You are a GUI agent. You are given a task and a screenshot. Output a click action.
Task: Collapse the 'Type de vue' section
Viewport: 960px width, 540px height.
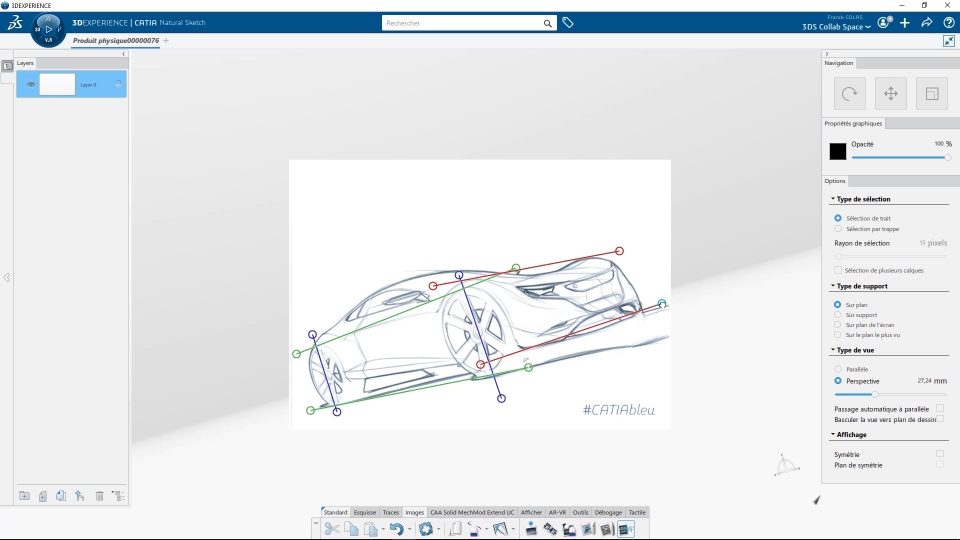[x=833, y=350]
